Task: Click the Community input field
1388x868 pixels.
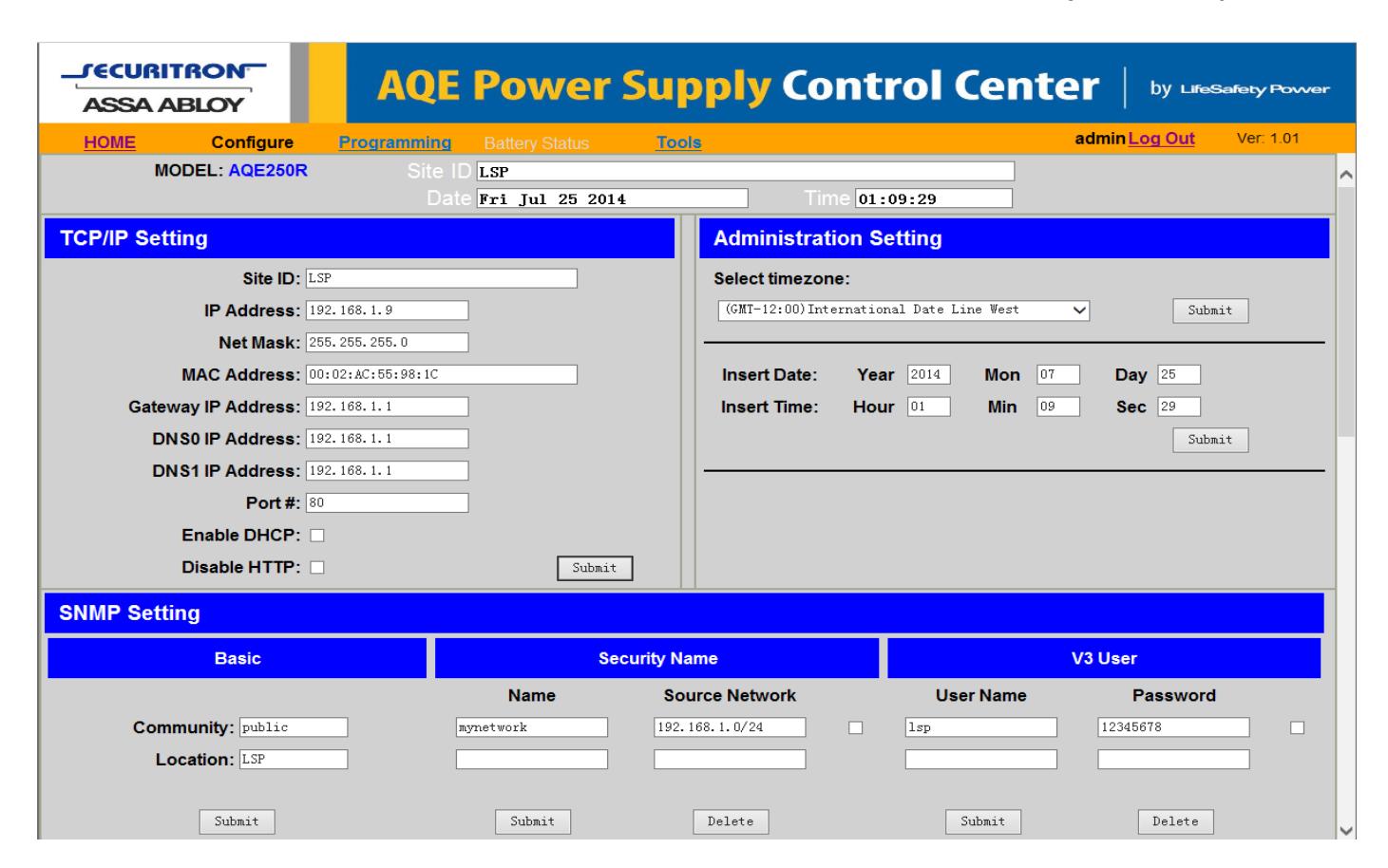Action: pyautogui.click(x=294, y=727)
